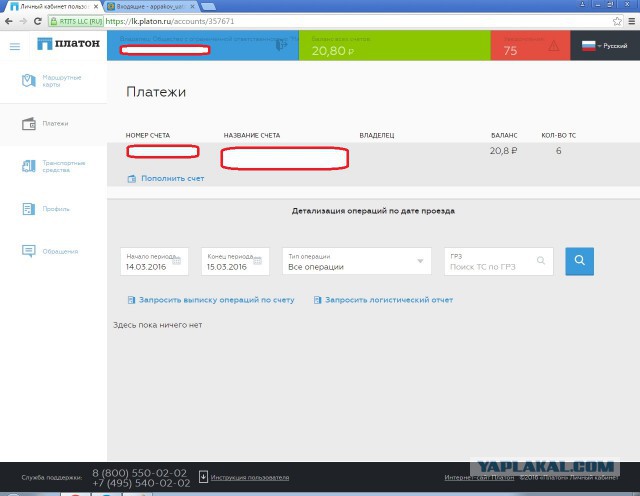
Task: Click magnifier icon inside ГРЗ field
Action: pos(541,260)
